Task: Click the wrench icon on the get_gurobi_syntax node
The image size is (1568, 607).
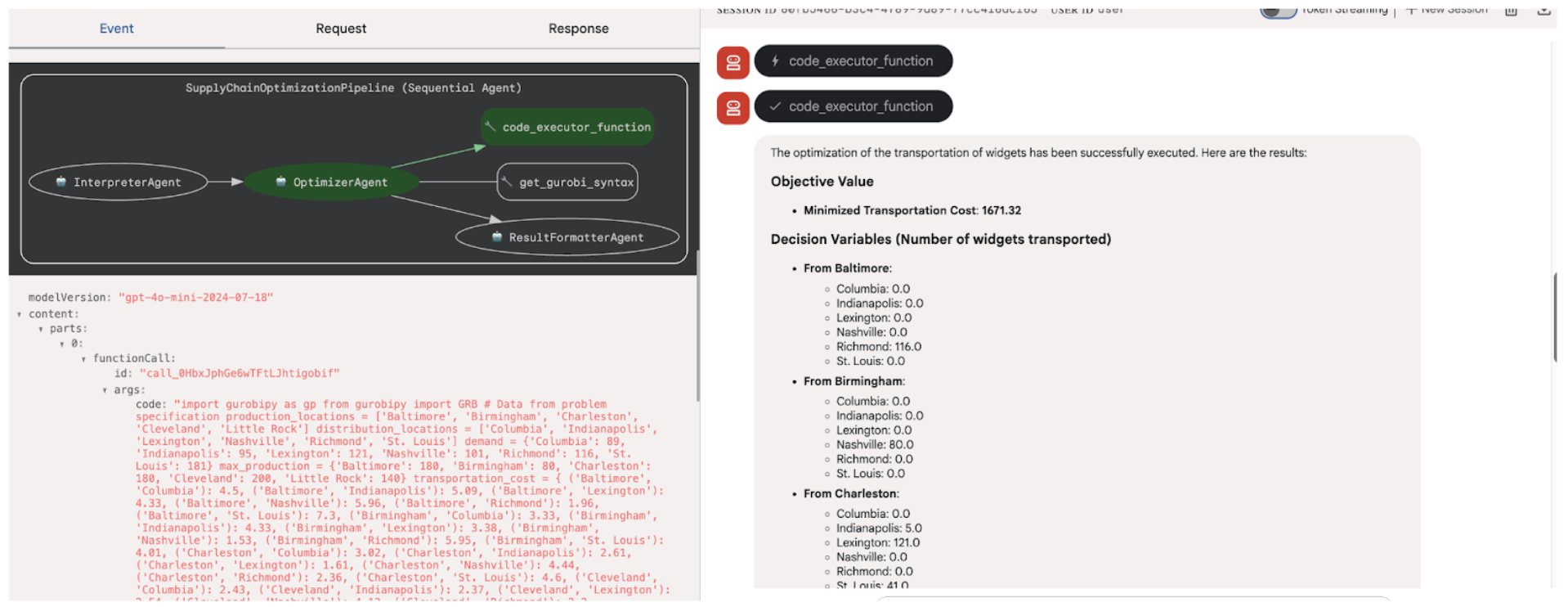Action: pyautogui.click(x=508, y=182)
